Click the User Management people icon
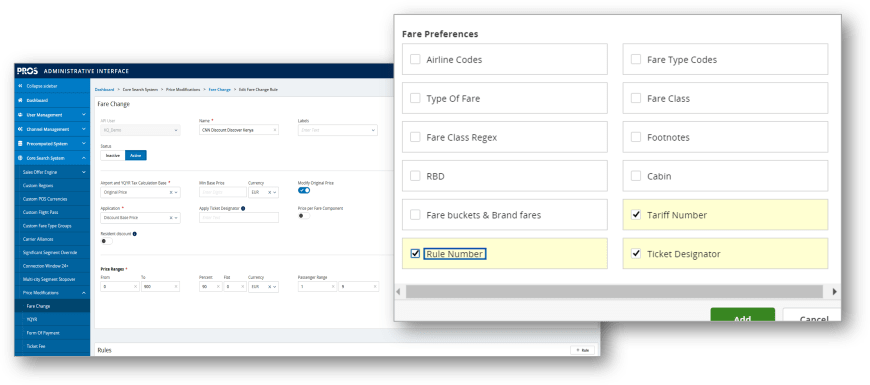Viewport: 870px width, 385px height. click(x=20, y=115)
